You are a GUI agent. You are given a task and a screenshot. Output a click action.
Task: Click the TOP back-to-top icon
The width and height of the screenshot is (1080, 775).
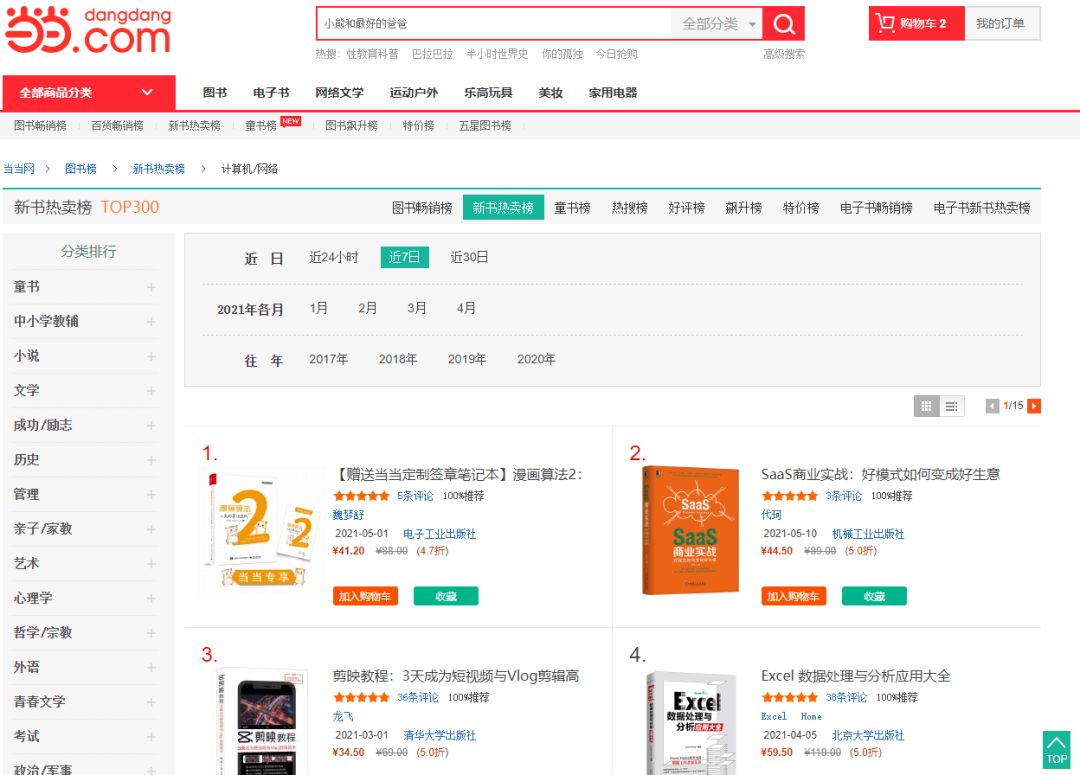pos(1056,750)
